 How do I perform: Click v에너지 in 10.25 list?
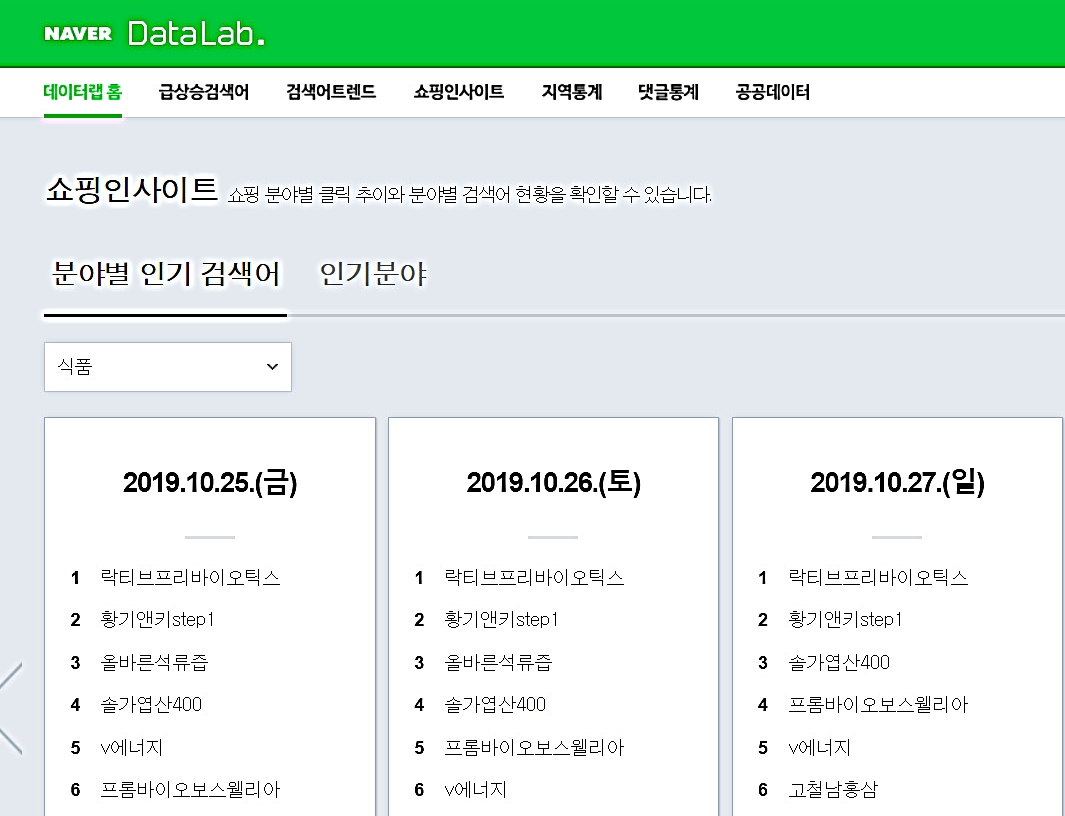coord(132,747)
